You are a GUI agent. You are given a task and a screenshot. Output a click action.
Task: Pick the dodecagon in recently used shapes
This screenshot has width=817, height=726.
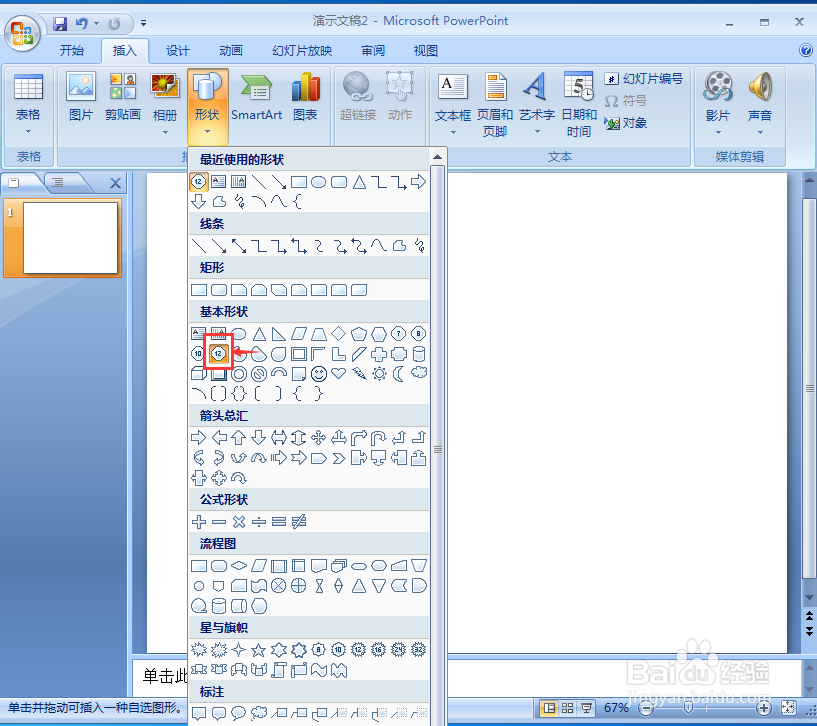[199, 181]
